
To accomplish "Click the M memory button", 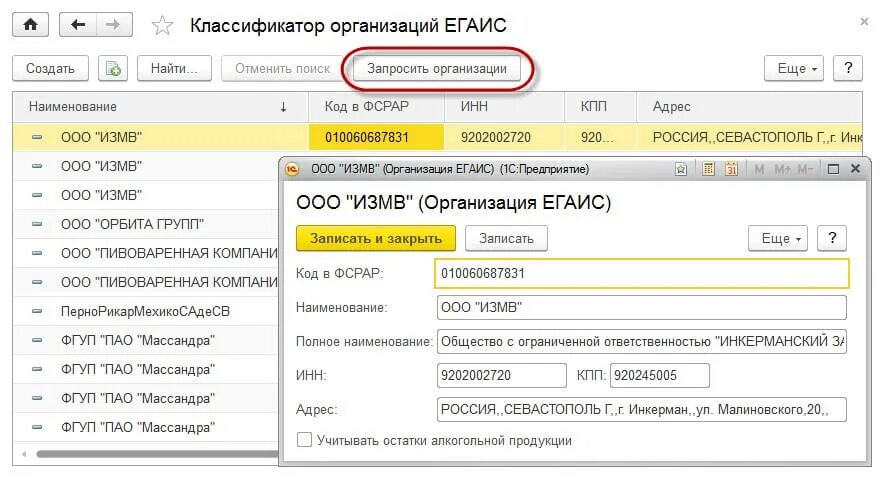I will 759,169.
